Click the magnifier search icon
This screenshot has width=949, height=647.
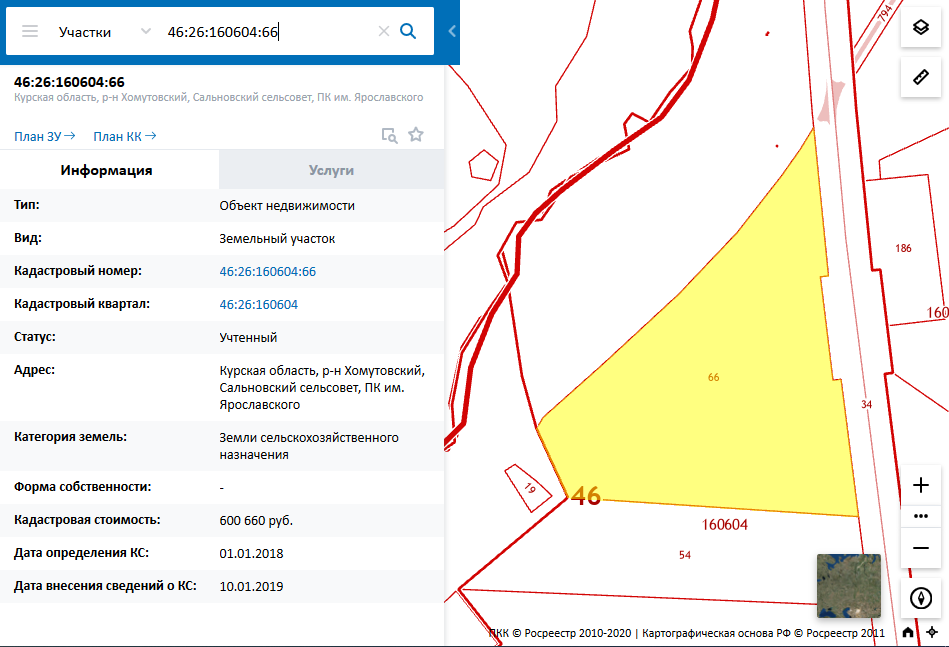coord(408,31)
